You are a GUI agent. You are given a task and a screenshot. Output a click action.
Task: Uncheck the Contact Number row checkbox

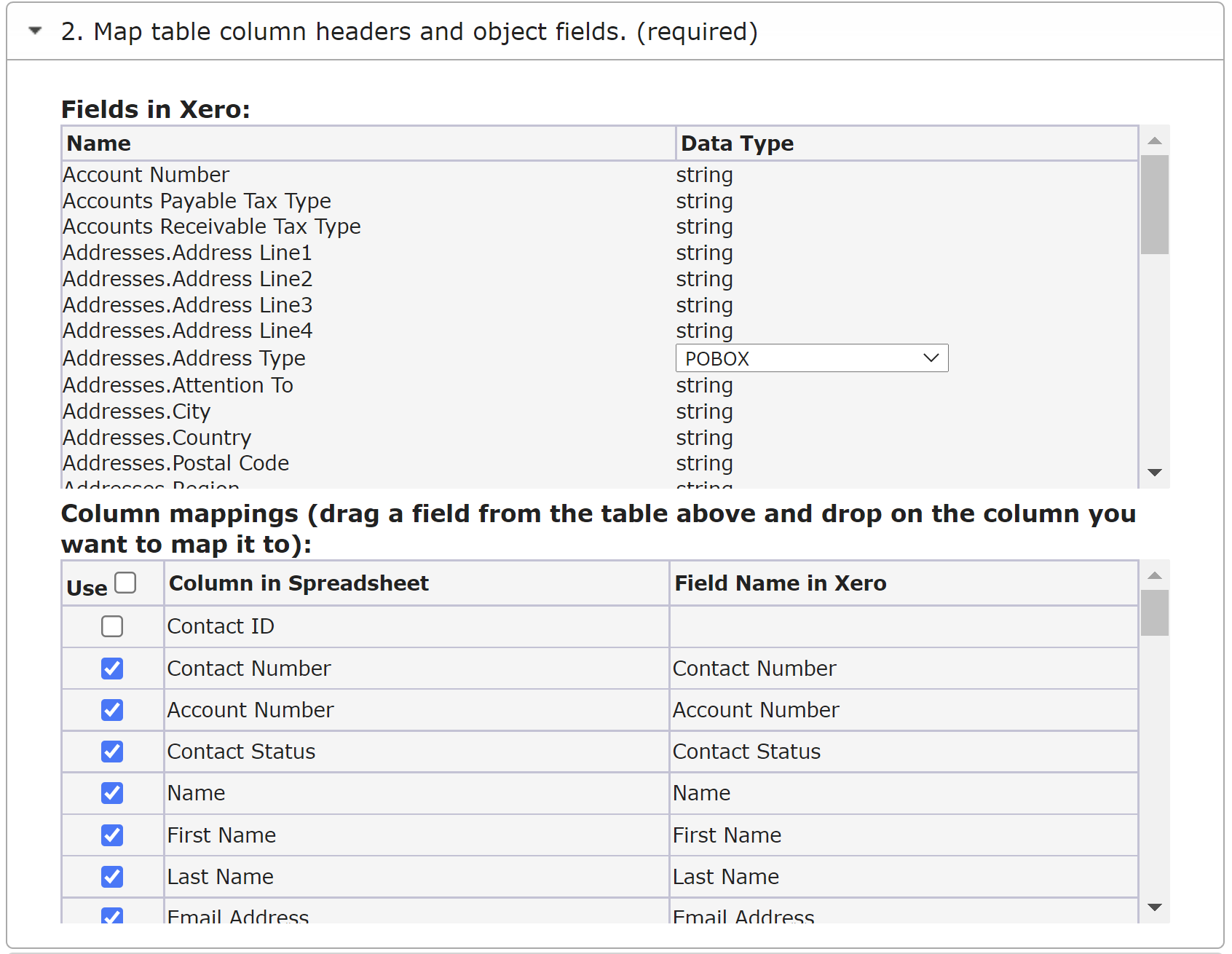click(x=112, y=669)
